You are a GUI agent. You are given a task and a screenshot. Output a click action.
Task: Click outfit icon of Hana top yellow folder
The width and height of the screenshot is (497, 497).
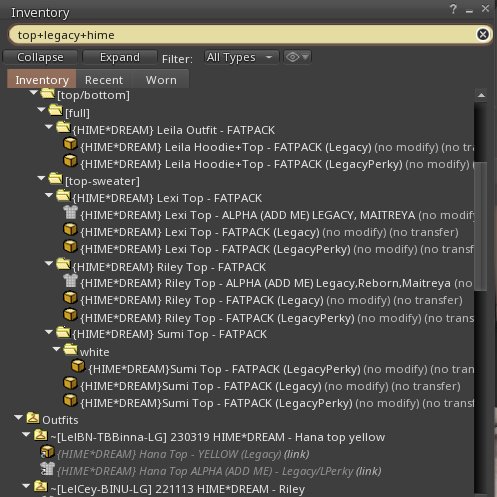pyautogui.click(x=41, y=435)
